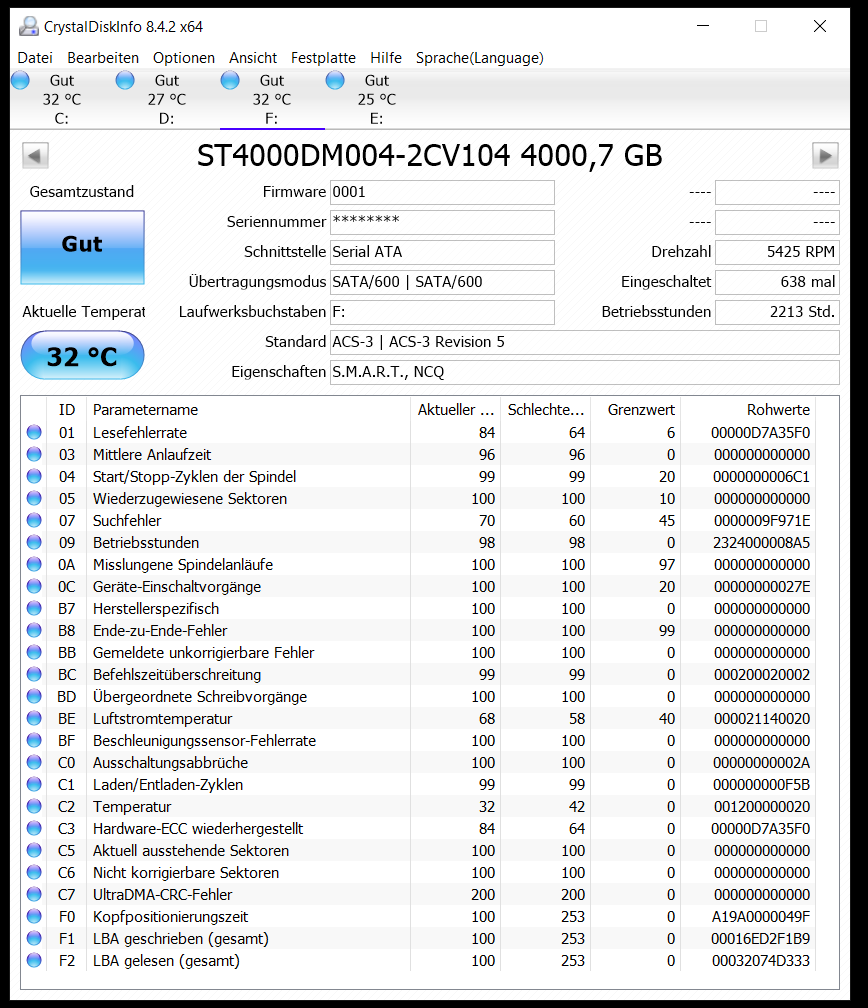
Task: Select Nicht korrigierbare Sektoren row text
Action: click(x=186, y=872)
